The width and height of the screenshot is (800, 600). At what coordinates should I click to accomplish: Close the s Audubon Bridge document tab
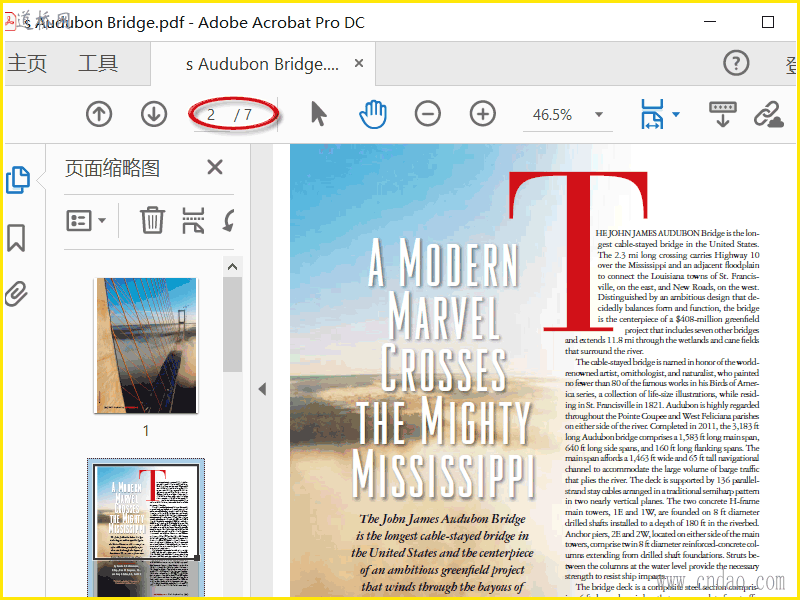tap(359, 63)
